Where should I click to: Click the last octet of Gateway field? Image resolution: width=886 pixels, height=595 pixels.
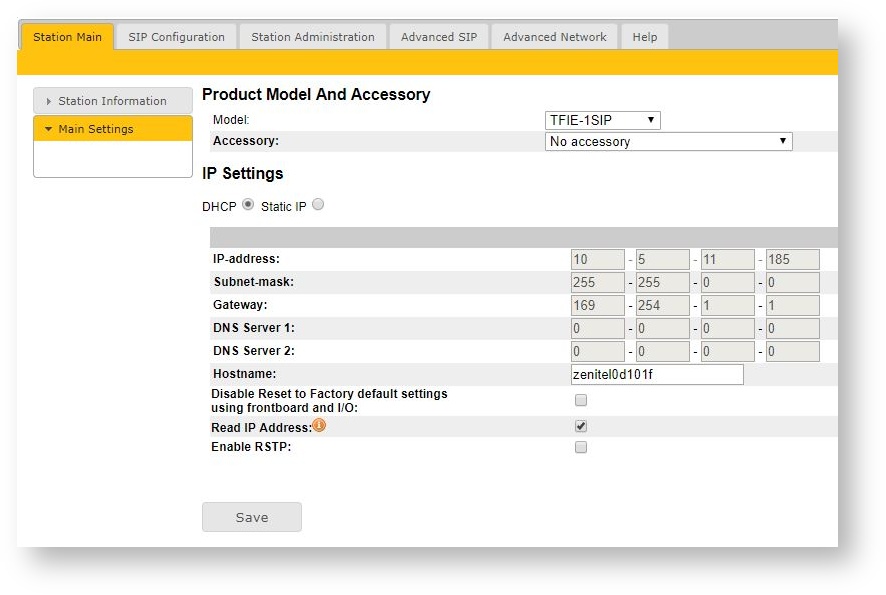792,305
